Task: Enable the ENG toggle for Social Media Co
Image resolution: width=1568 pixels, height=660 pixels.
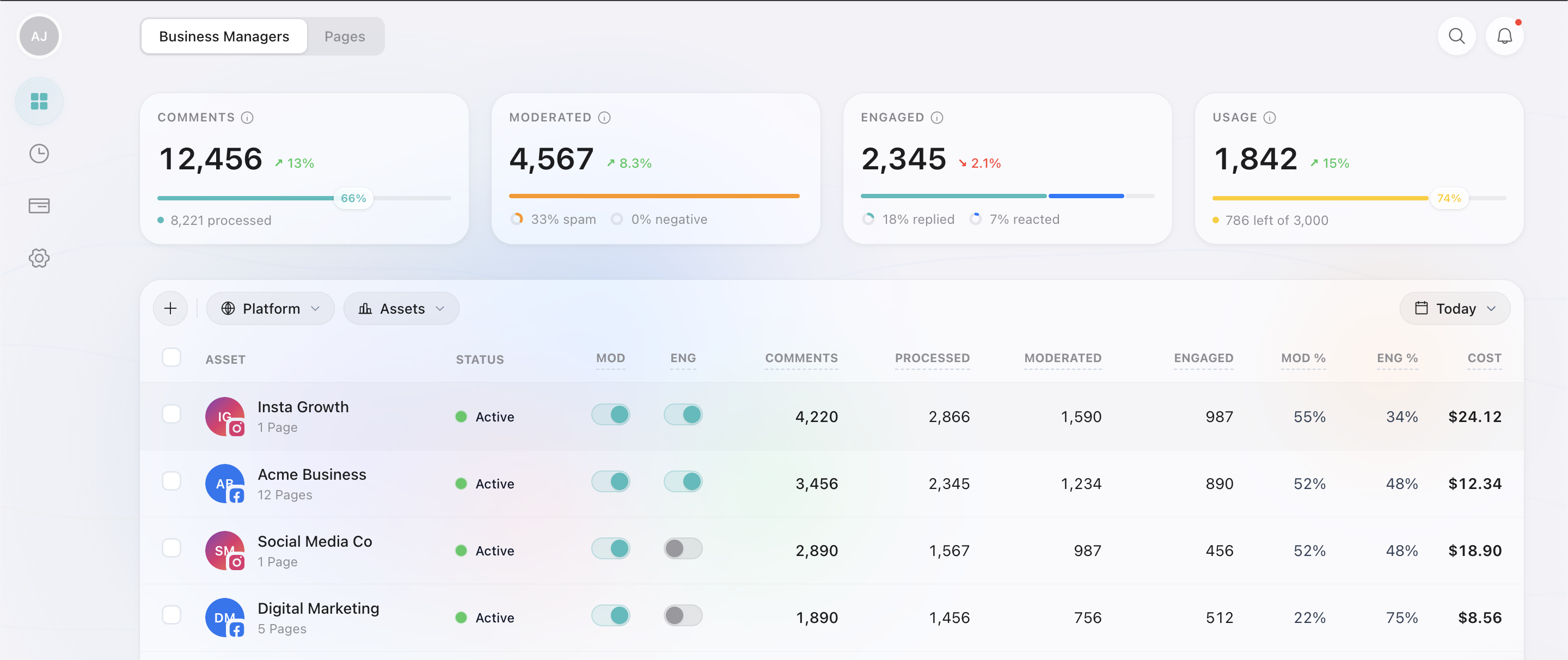Action: tap(683, 548)
